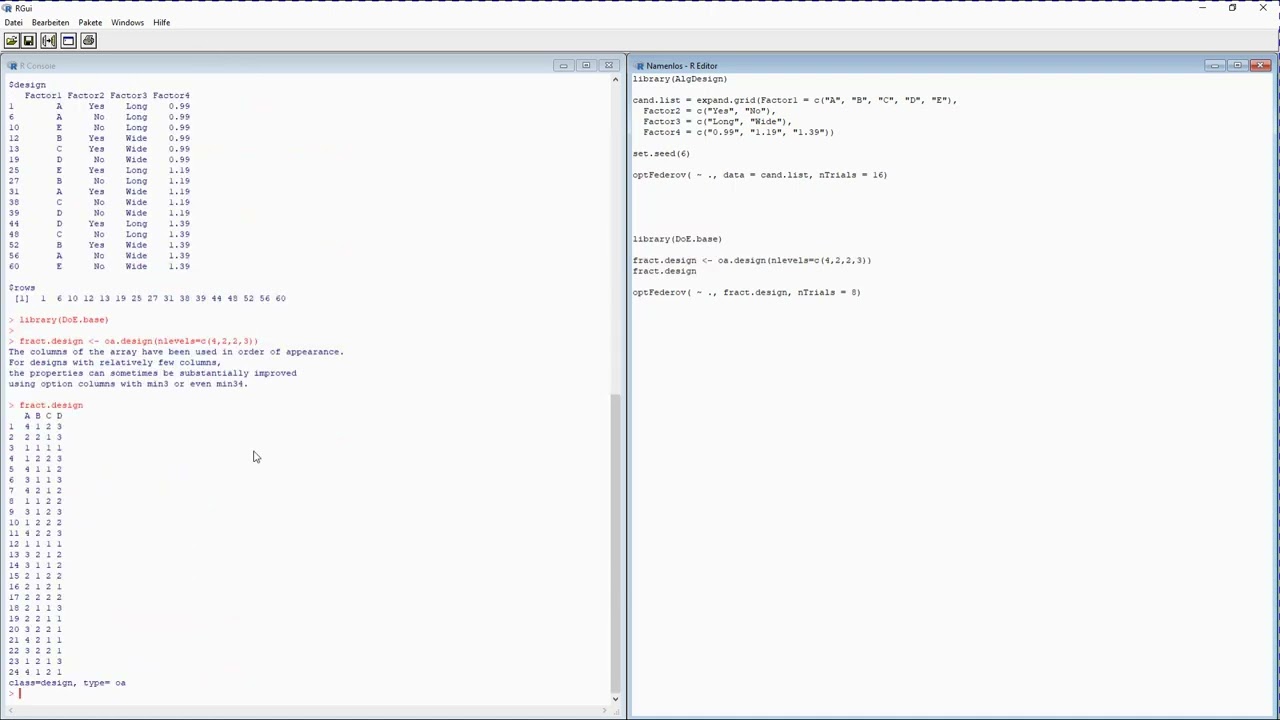Click the 'optFederov( ~ ., fract.design, nTrials = 8)' line

(x=746, y=293)
